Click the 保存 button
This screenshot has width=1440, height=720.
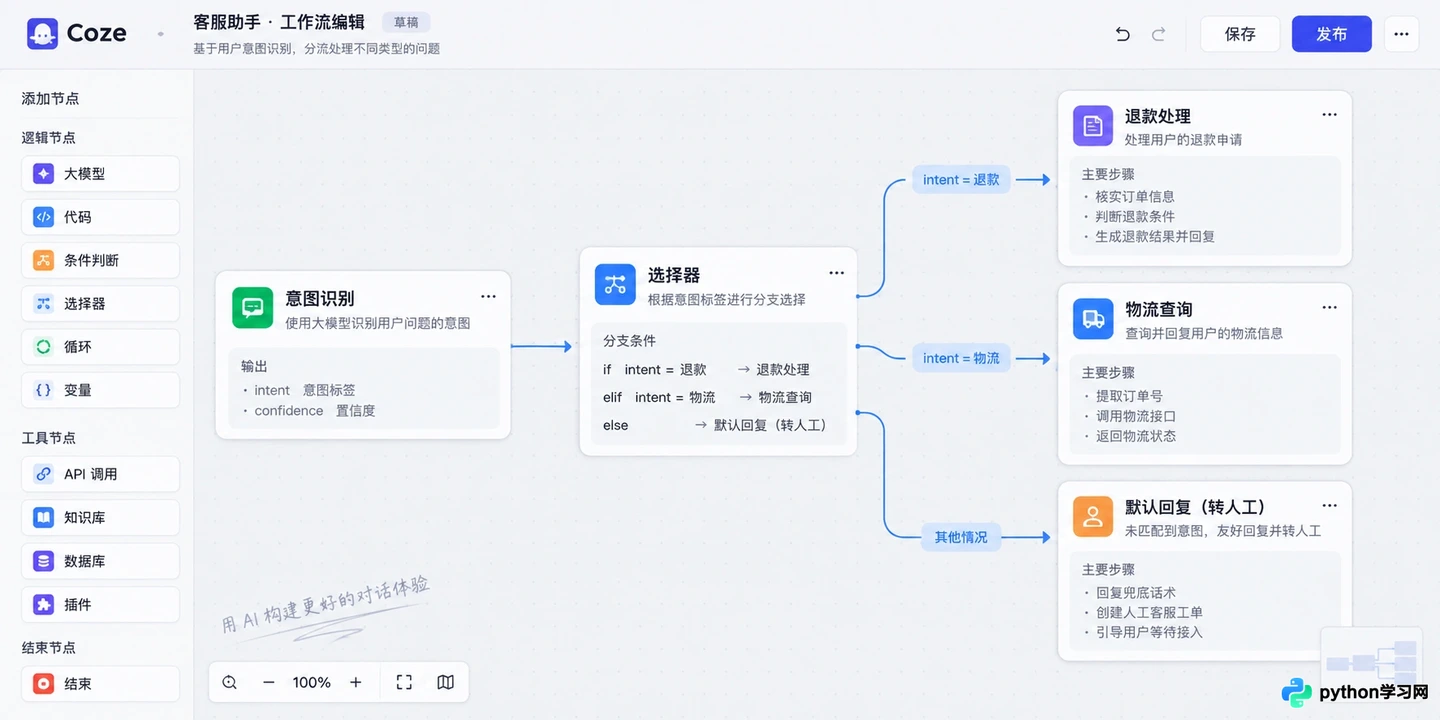[1240, 34]
